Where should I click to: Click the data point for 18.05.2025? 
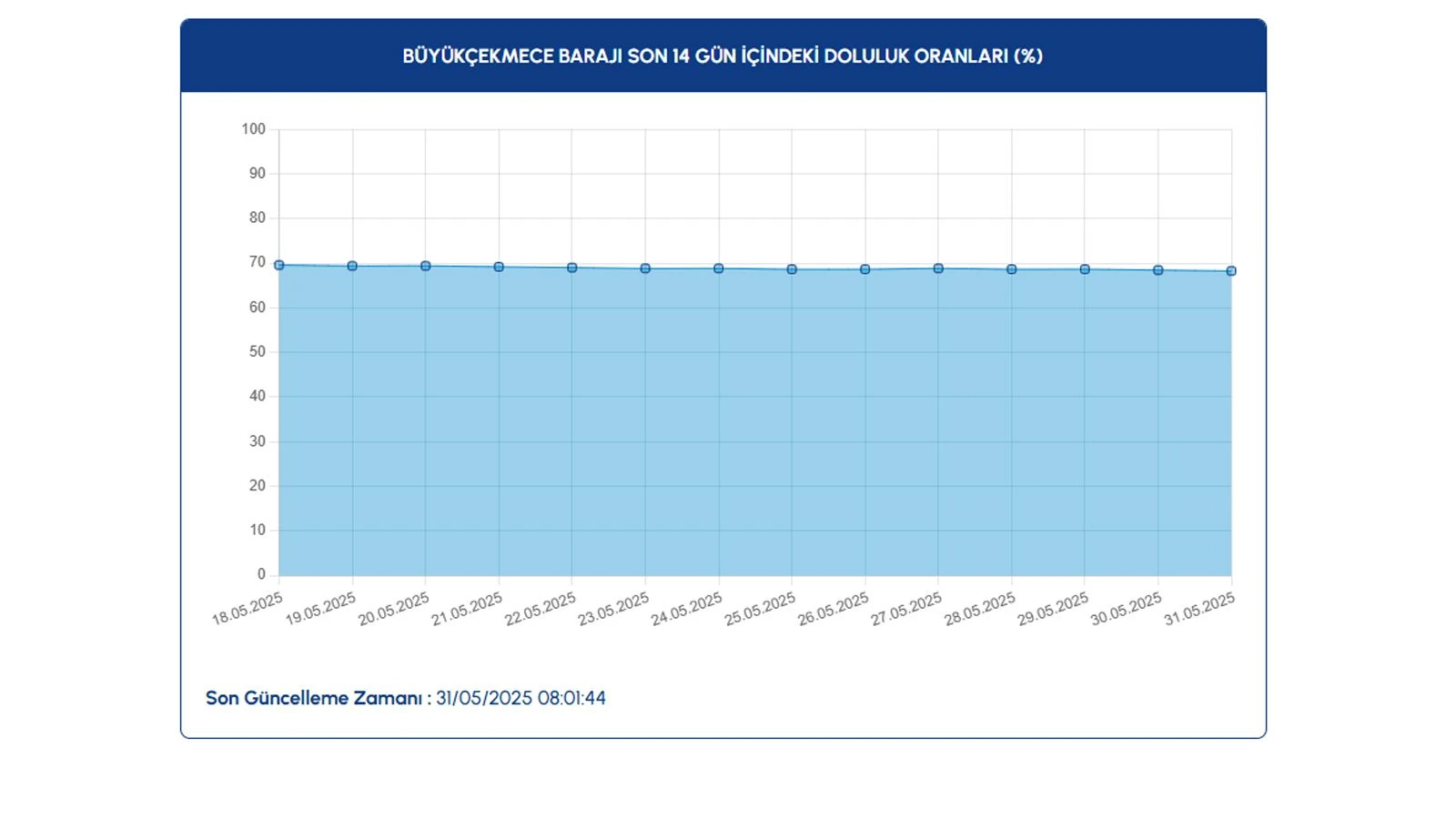pos(279,266)
